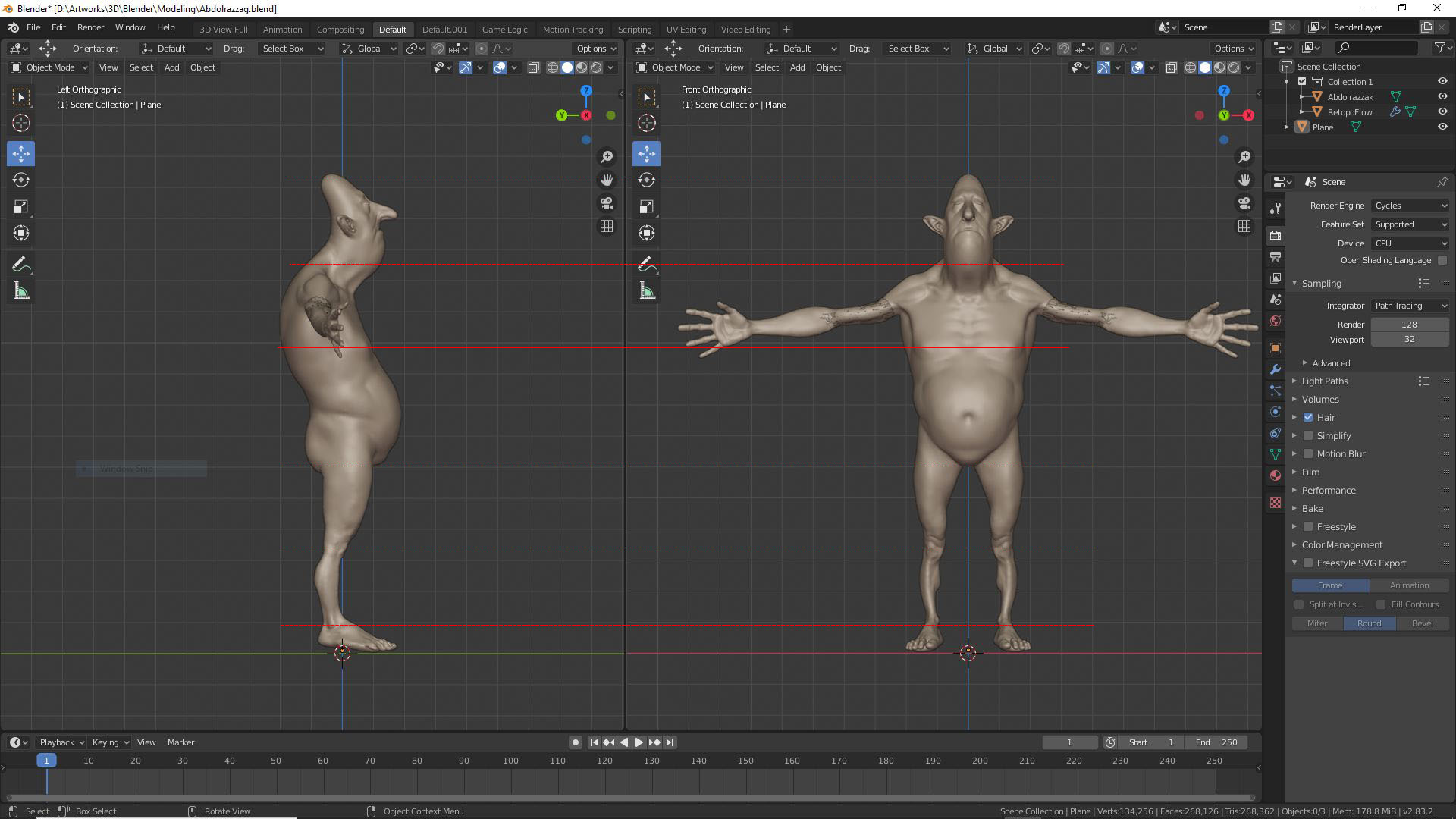Enable the Simplify checkbox

tap(1308, 436)
